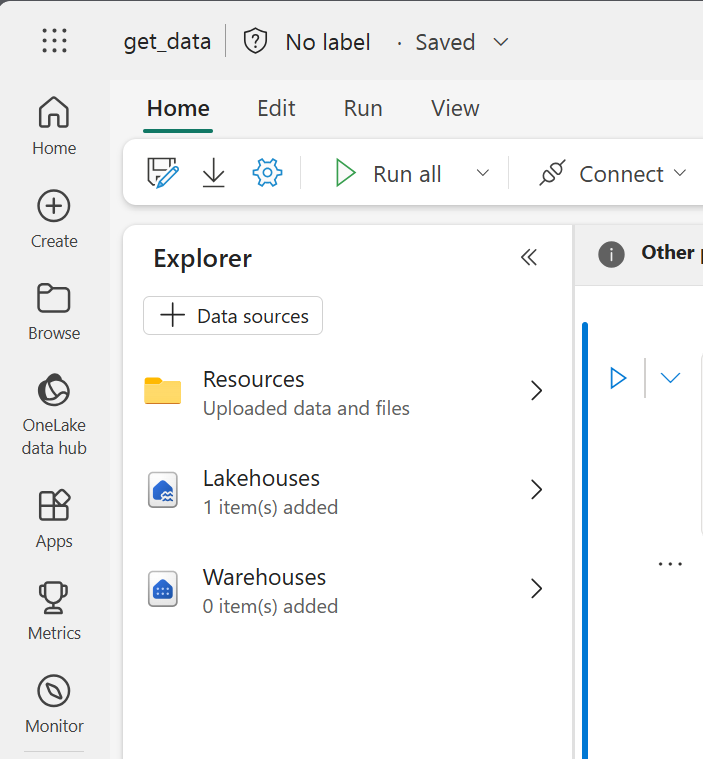703x759 pixels.
Task: Open Apps in the left sidebar
Action: click(54, 519)
